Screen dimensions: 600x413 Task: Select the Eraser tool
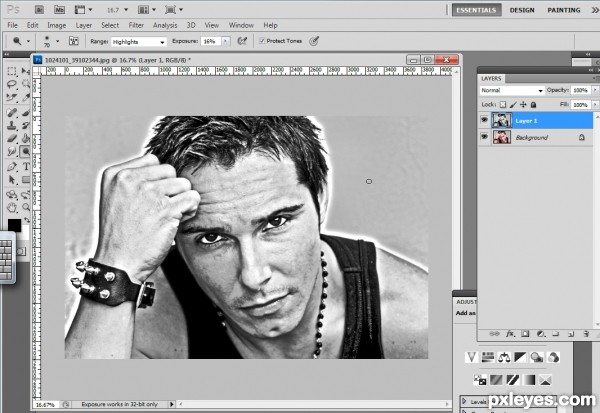[12, 138]
